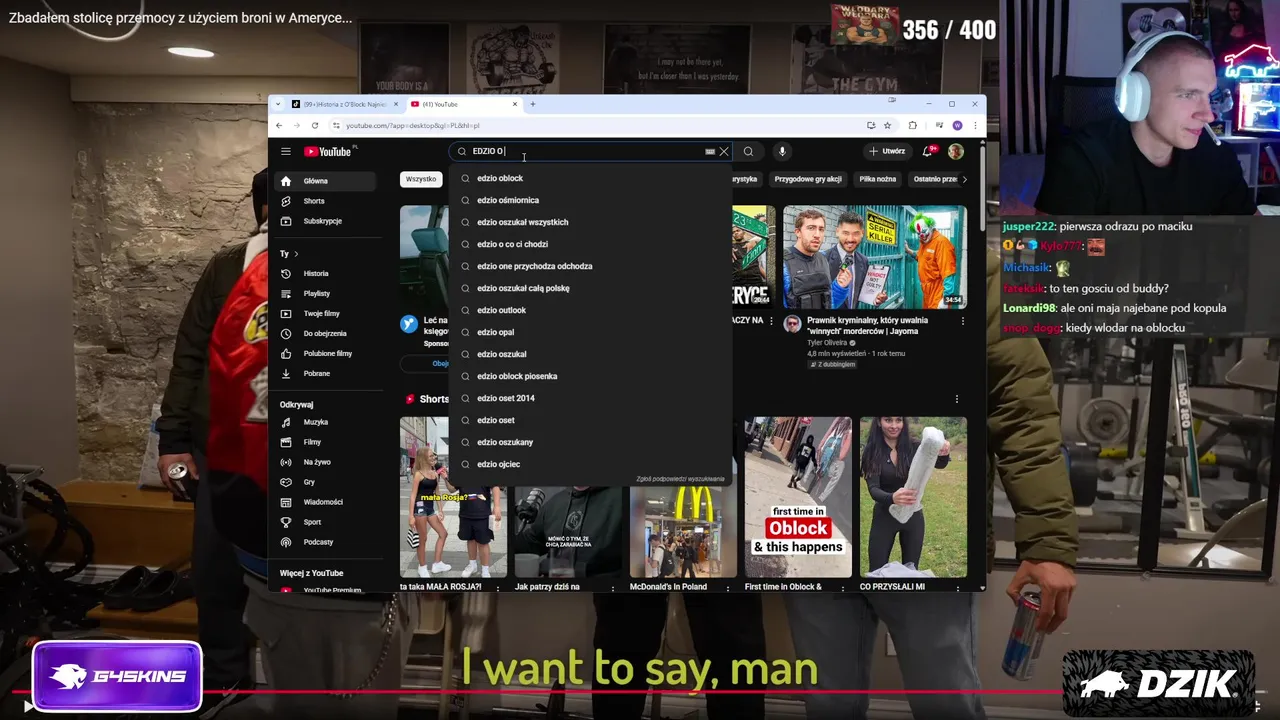This screenshot has width=1280, height=720.
Task: Start voice search with the microphone icon
Action: click(782, 152)
